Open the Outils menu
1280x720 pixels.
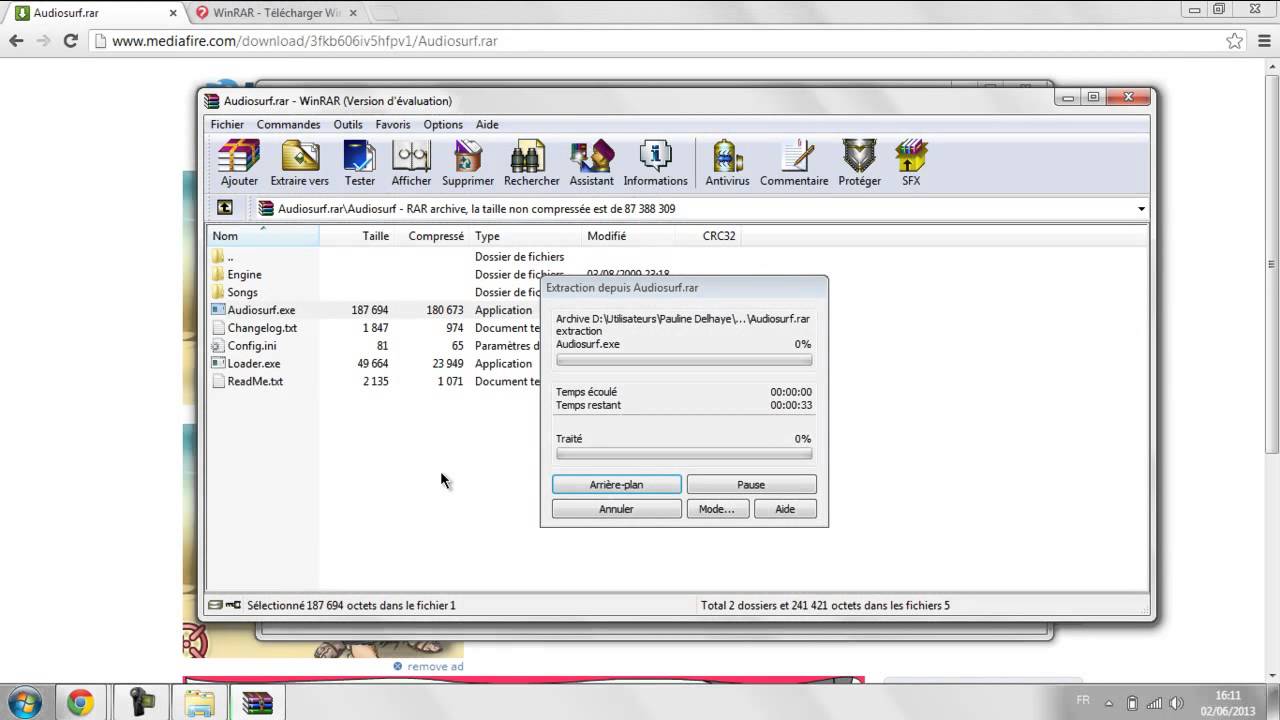coord(348,125)
